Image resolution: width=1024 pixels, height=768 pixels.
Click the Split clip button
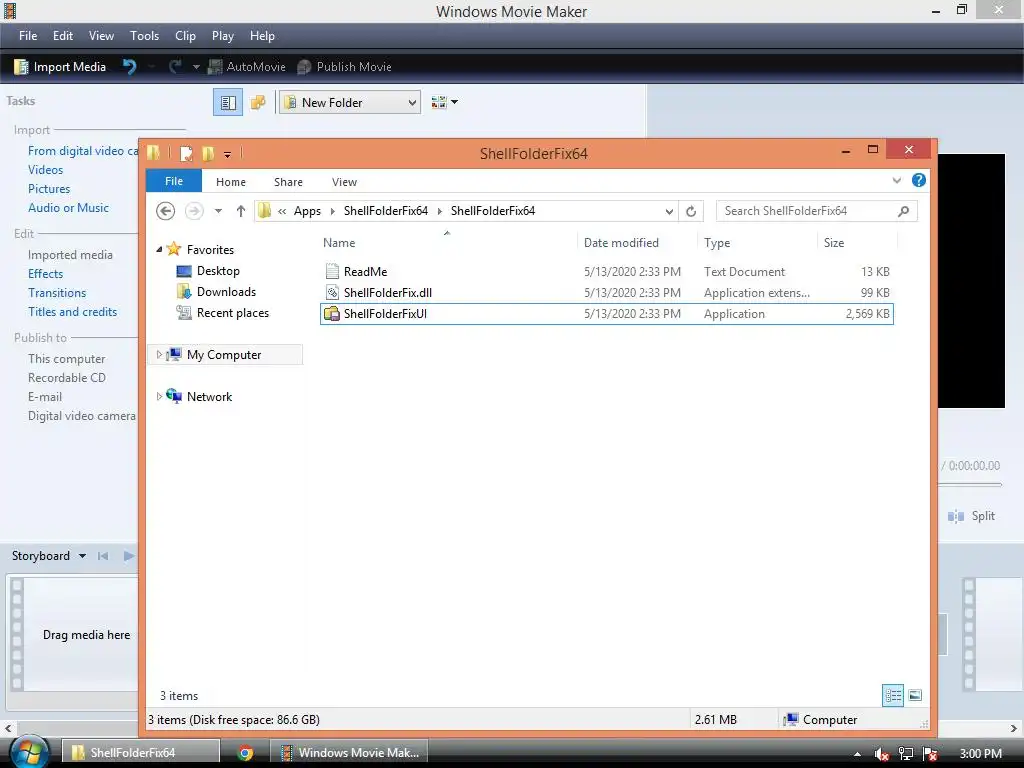(x=971, y=516)
